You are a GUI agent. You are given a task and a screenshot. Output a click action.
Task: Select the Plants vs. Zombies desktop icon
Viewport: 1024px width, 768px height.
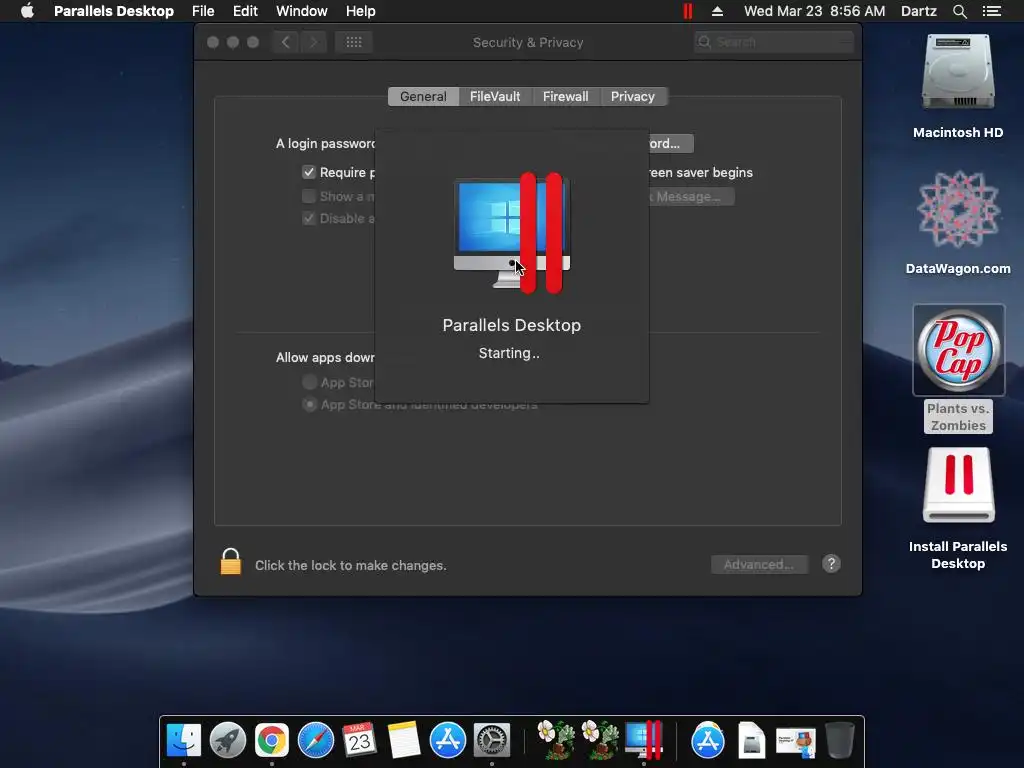click(x=958, y=350)
